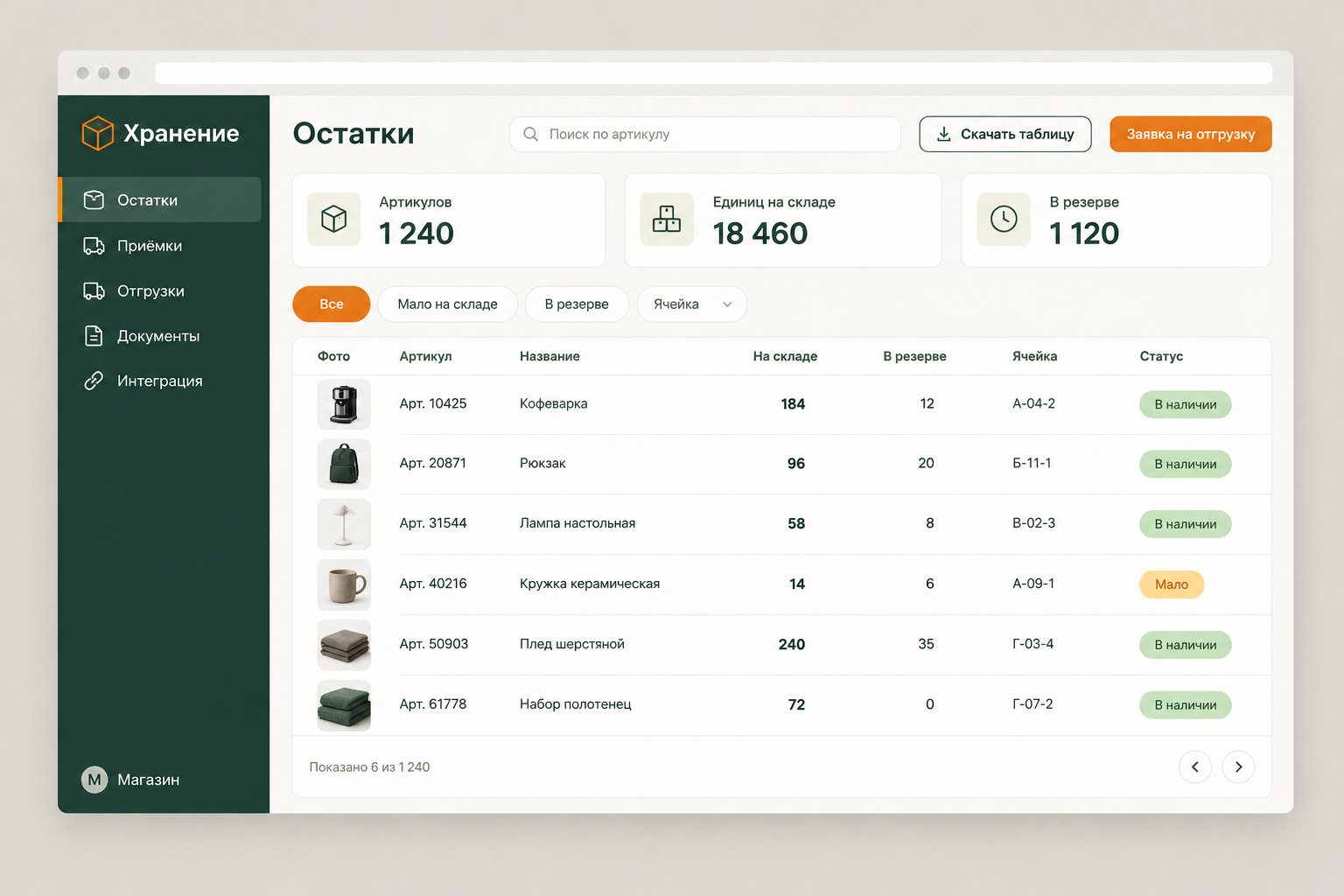Image resolution: width=1344 pixels, height=896 pixels.
Task: Click the Остатки box icon in sidebar
Action: (94, 200)
